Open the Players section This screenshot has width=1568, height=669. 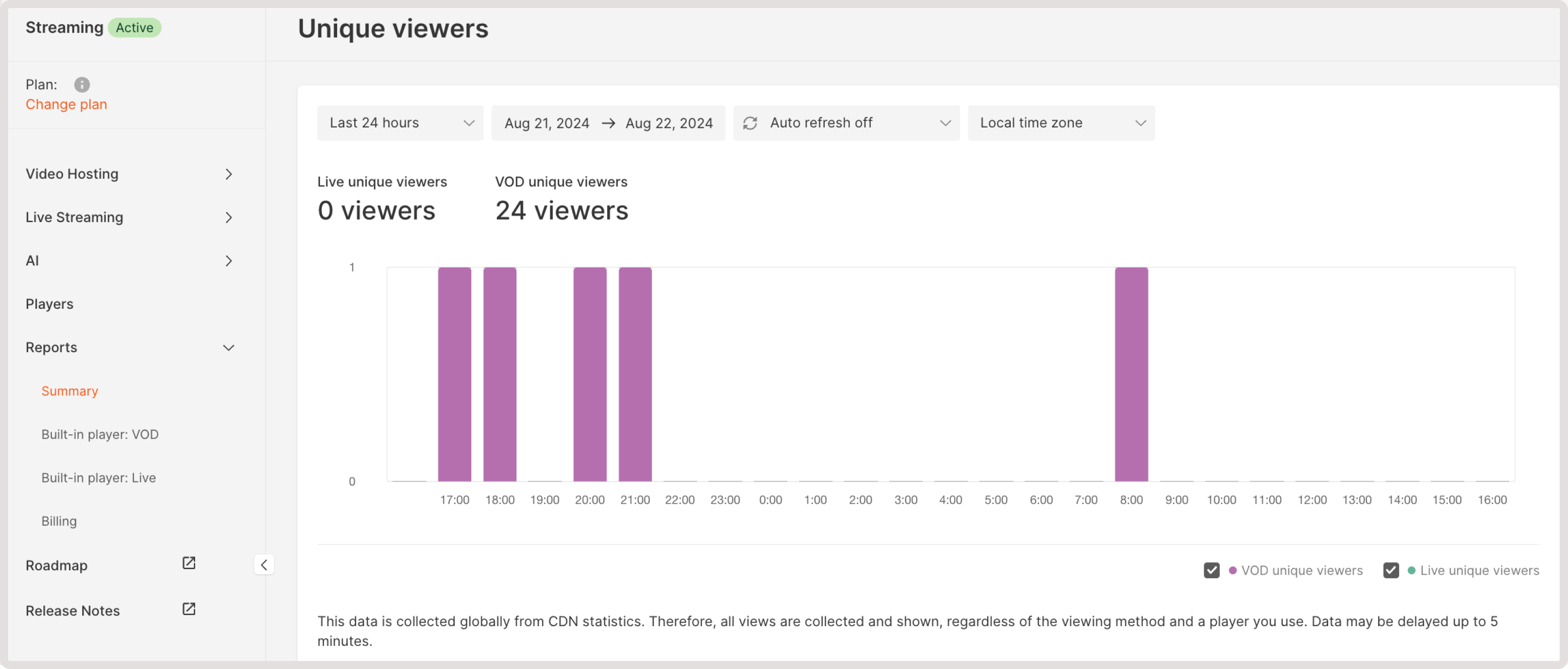49,304
